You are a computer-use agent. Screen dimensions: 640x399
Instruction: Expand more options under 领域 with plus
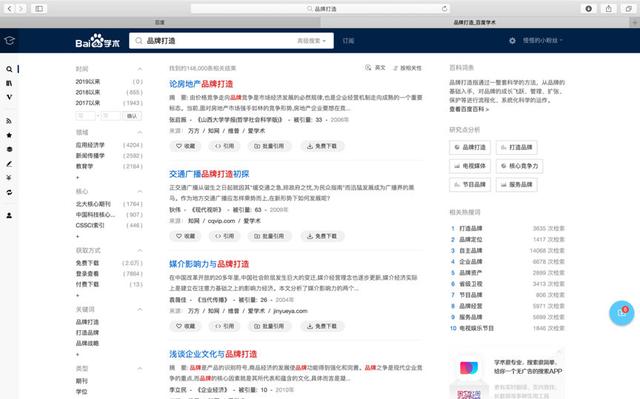78,177
